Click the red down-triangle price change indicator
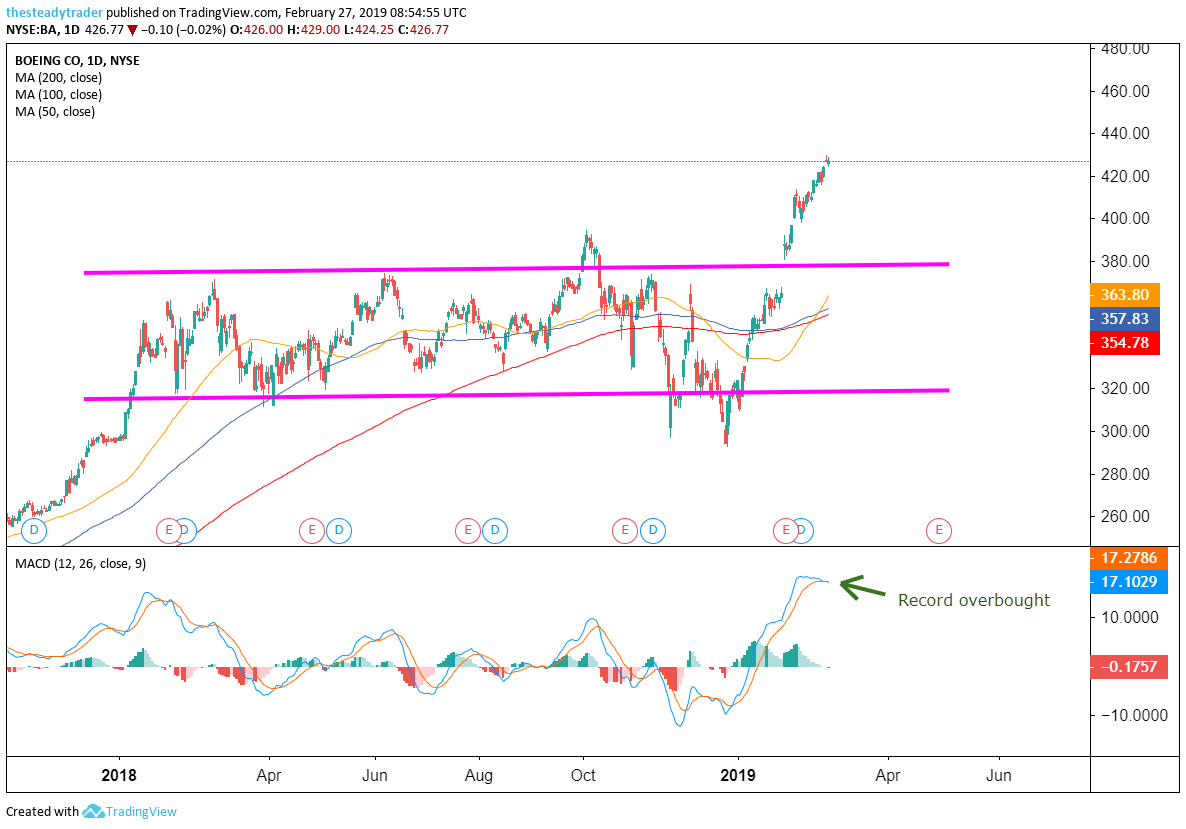The width and height of the screenshot is (1186, 829). click(x=132, y=30)
